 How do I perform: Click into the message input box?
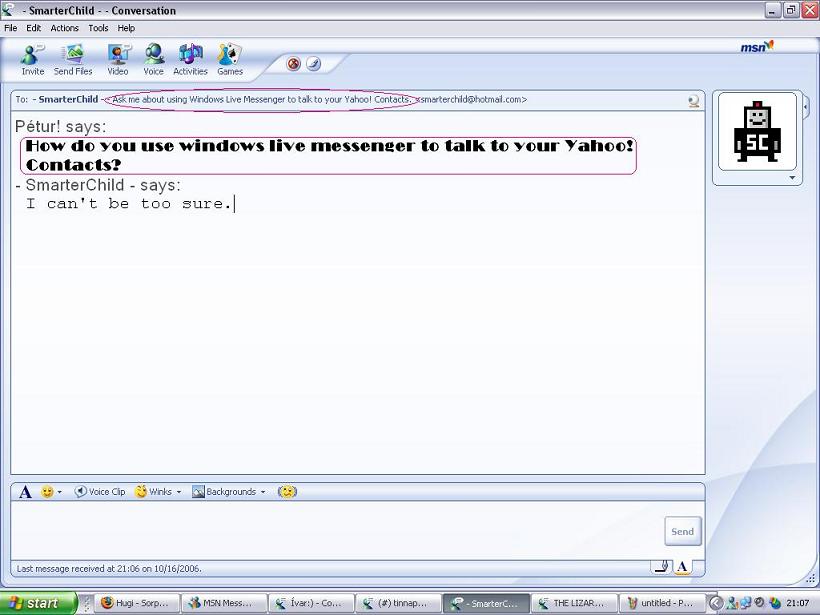click(337, 530)
